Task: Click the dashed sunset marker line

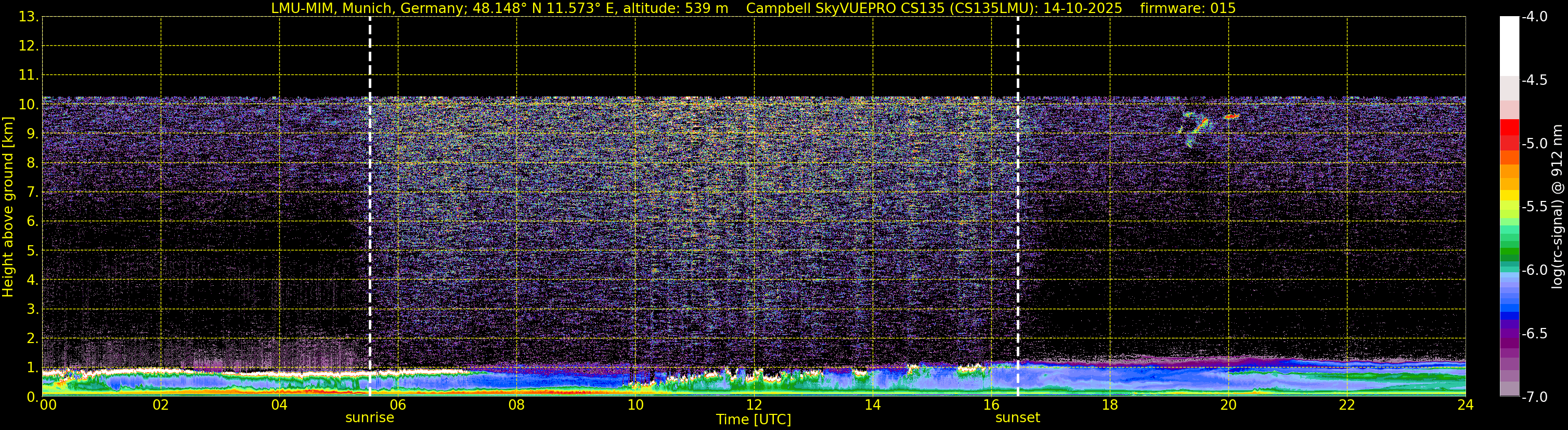Action: [1017, 207]
